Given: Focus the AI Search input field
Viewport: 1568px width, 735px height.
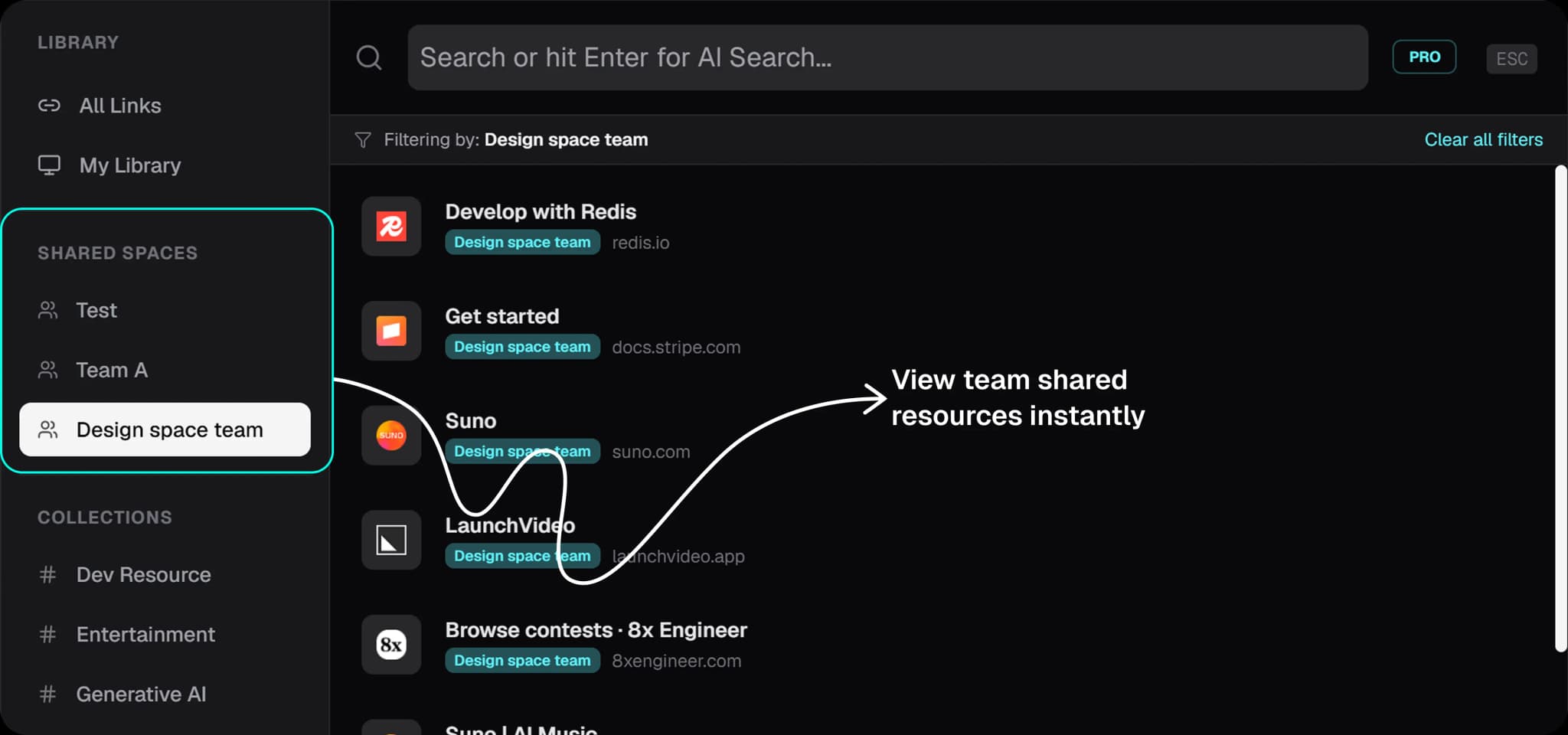Looking at the screenshot, I should tap(887, 57).
